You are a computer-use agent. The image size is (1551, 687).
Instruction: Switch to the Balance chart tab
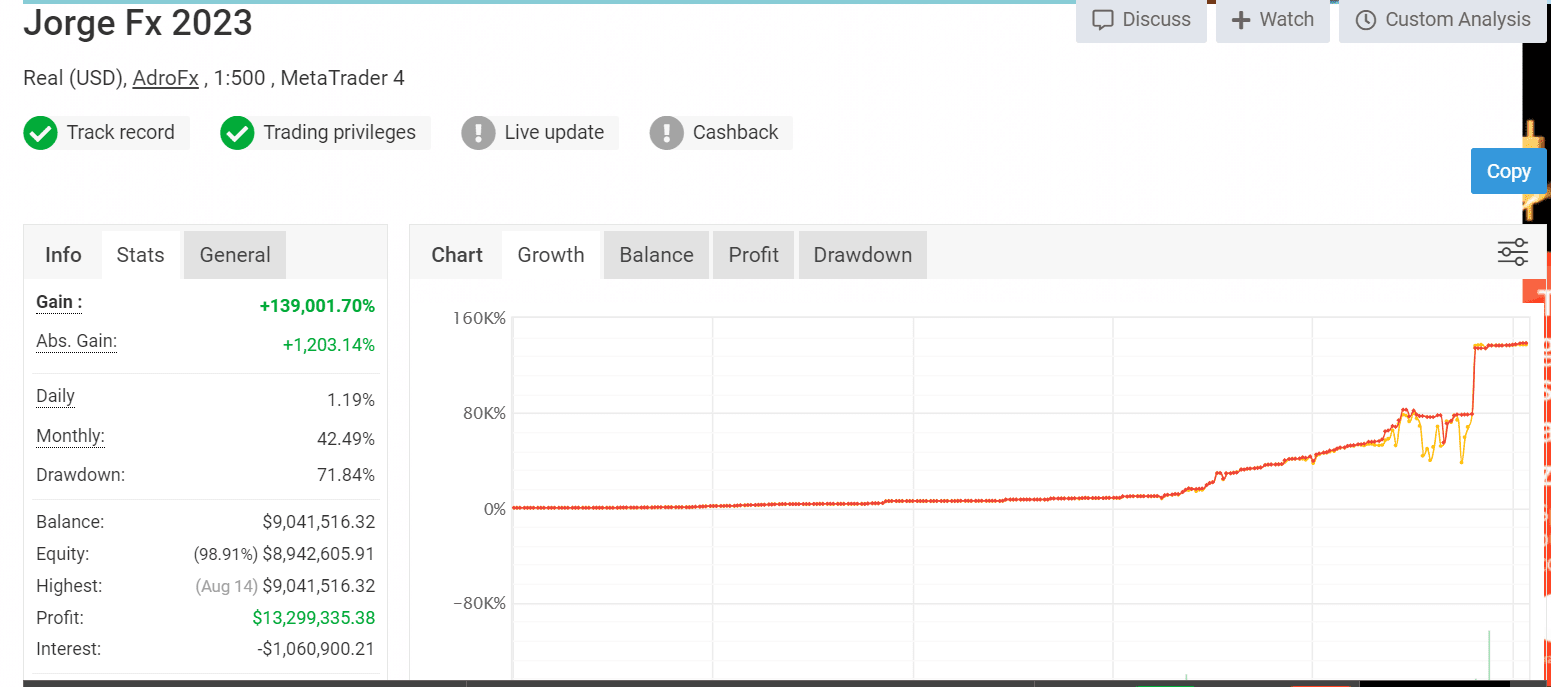point(655,254)
